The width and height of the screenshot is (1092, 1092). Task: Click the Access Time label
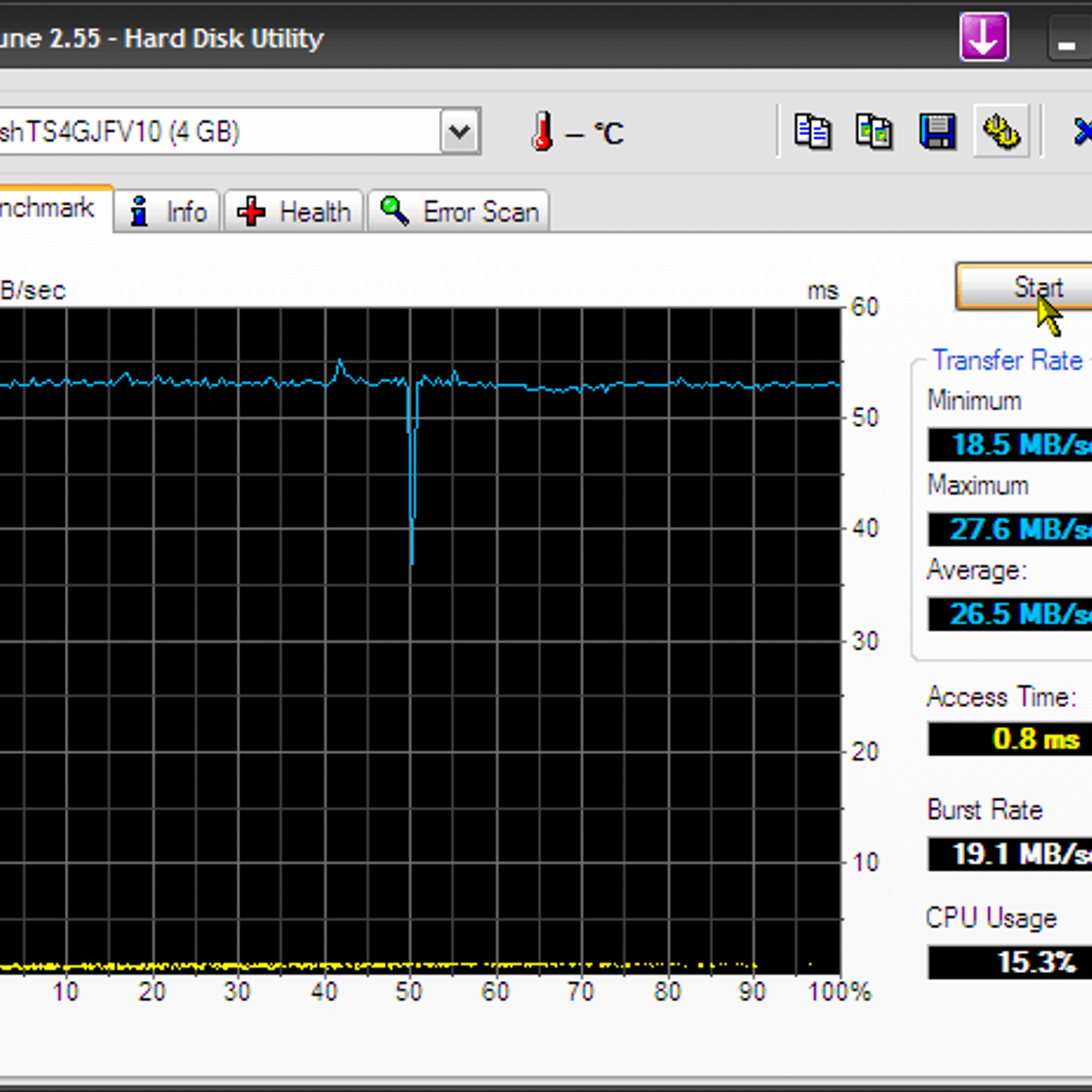[x=1001, y=697]
